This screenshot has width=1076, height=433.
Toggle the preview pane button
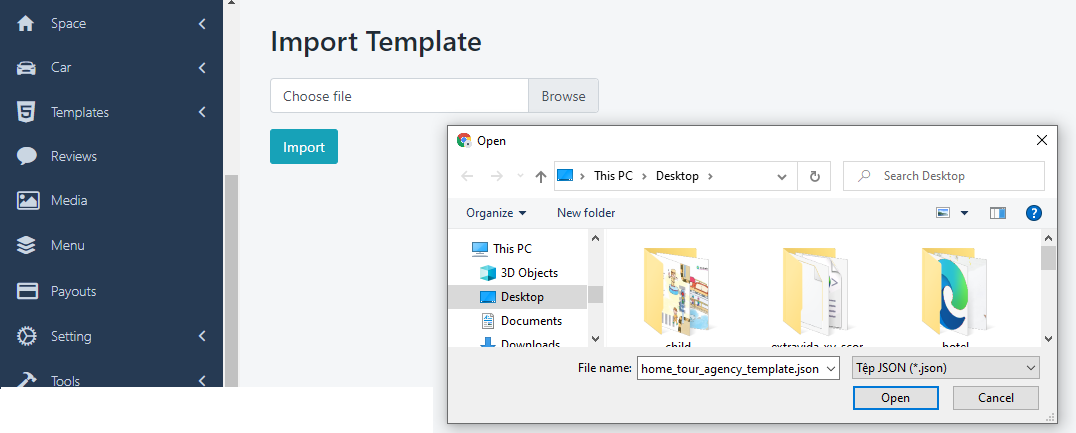coord(997,213)
